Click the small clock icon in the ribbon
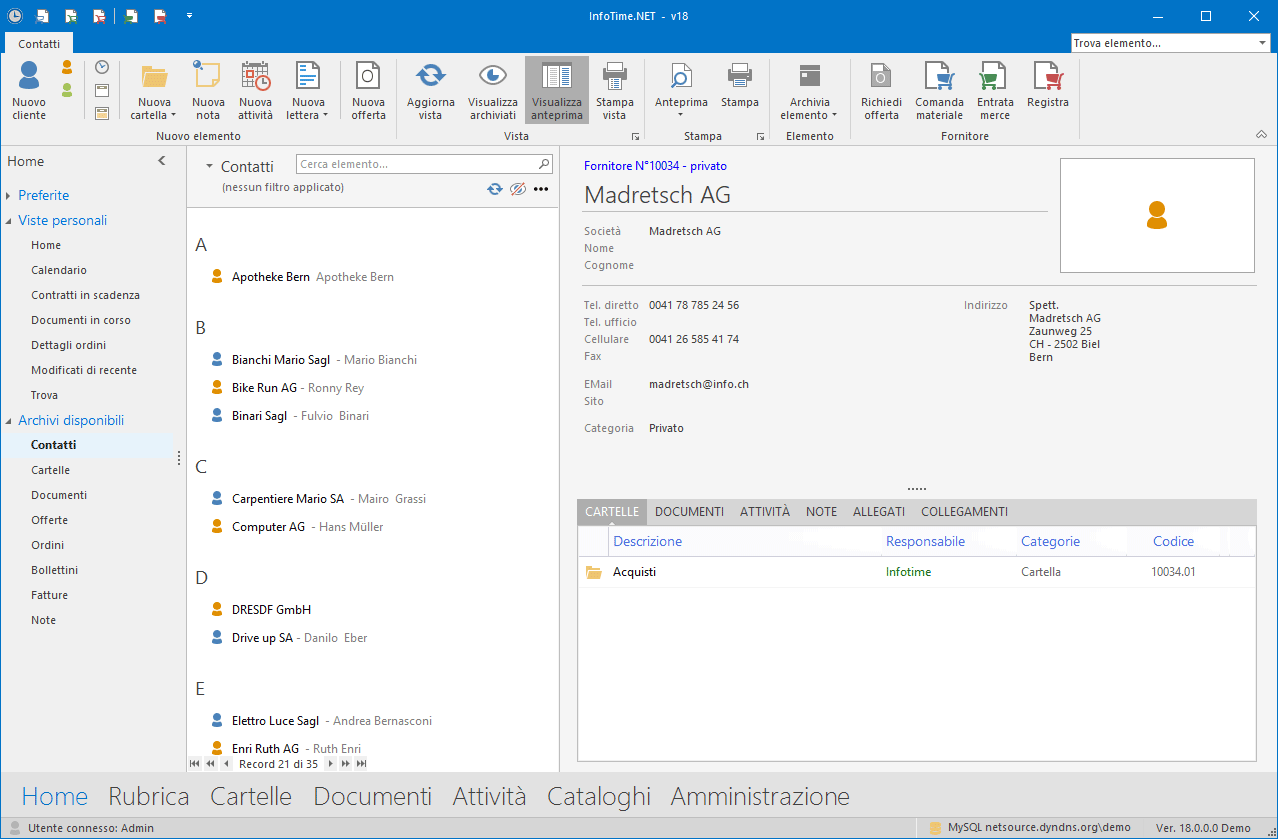This screenshot has width=1278, height=839. click(x=102, y=67)
